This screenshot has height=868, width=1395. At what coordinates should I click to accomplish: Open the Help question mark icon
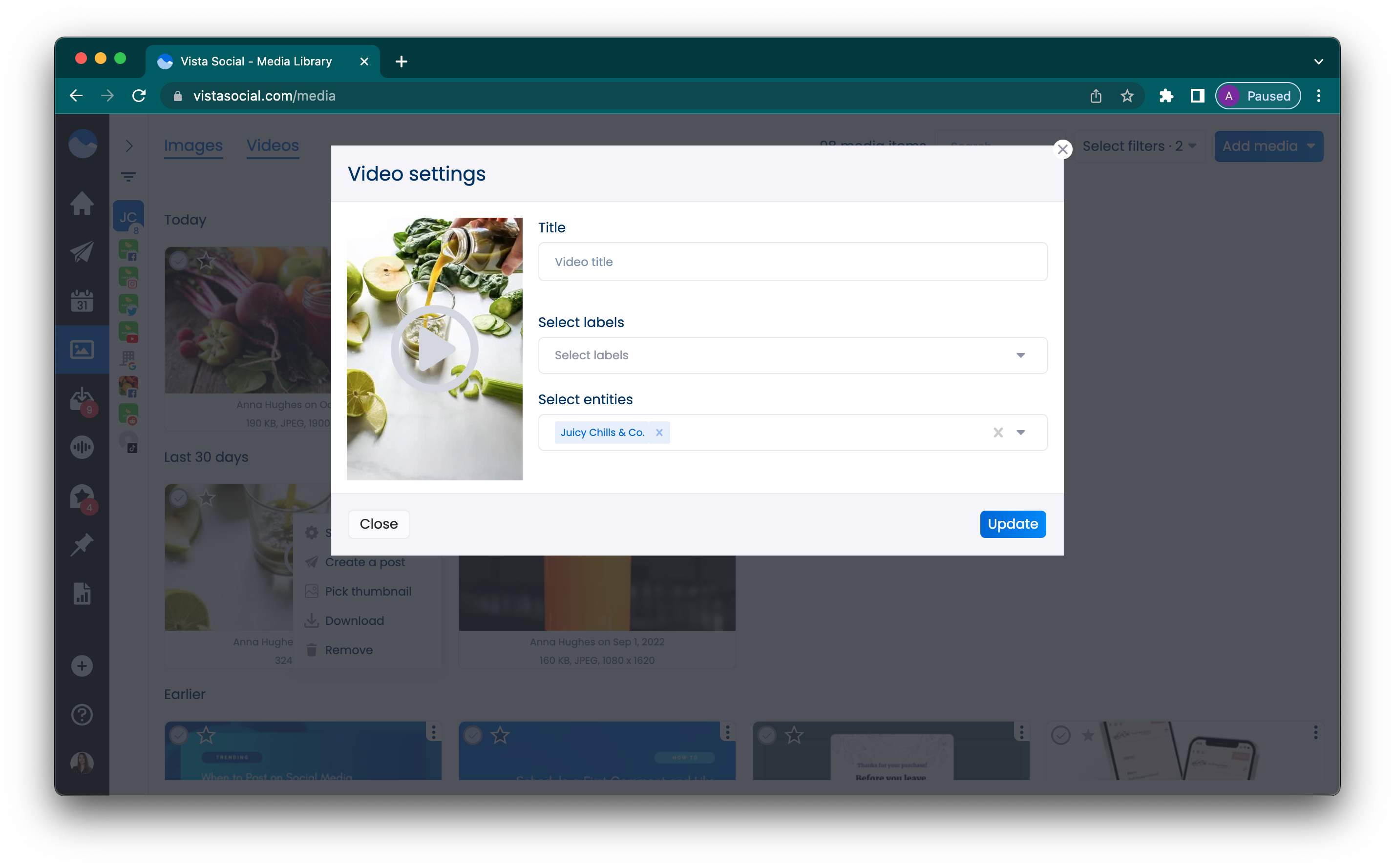pyautogui.click(x=82, y=715)
